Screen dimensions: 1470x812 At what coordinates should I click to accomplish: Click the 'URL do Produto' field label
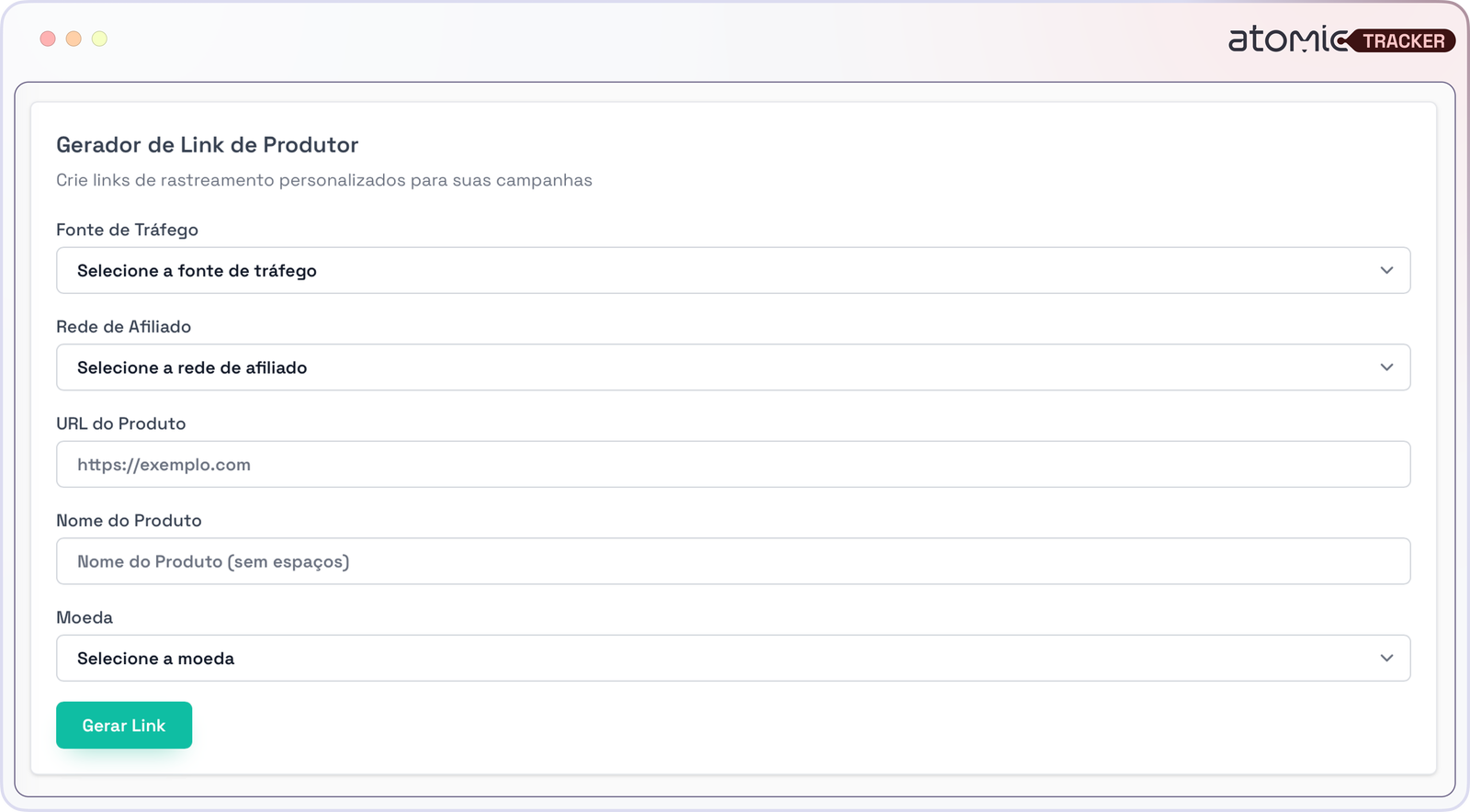(120, 423)
